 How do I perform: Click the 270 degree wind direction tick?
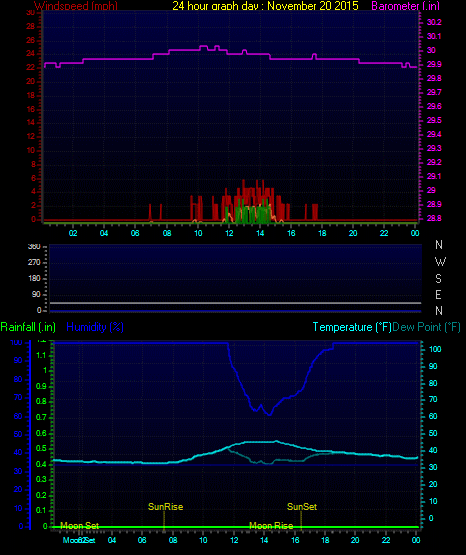coord(34,263)
